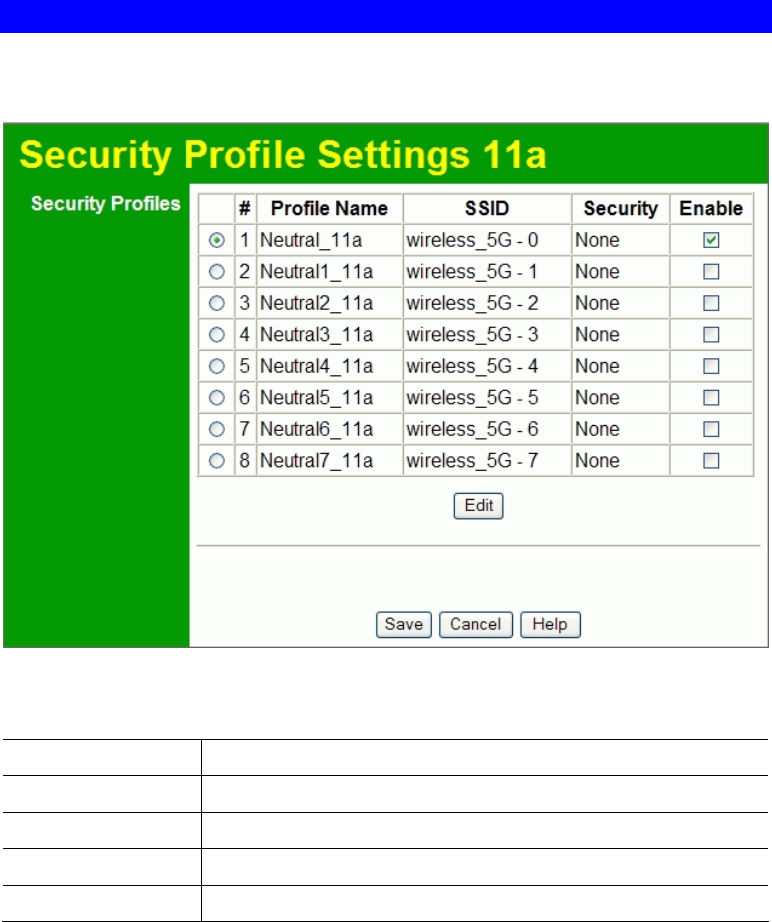This screenshot has width=772, height=922.
Task: Enable checkbox for wireless_5G - 2
Action: click(x=711, y=303)
